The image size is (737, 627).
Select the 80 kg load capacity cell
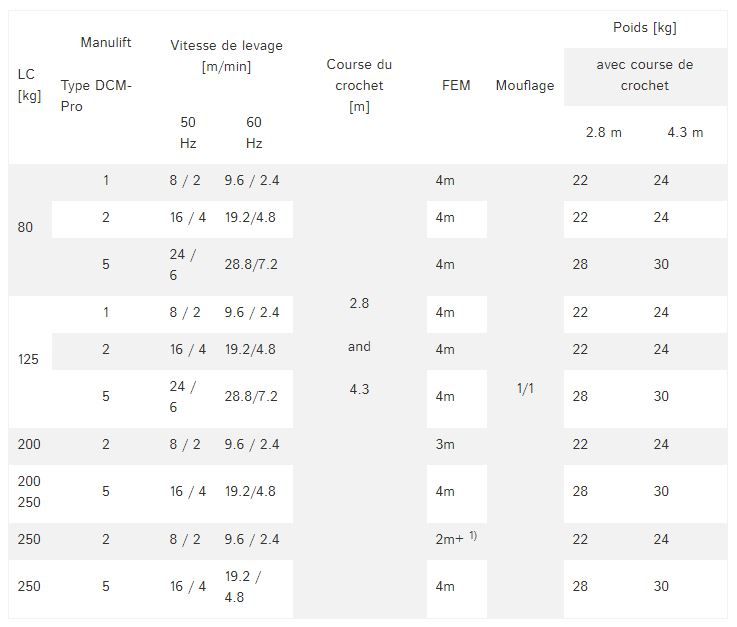pyautogui.click(x=26, y=227)
